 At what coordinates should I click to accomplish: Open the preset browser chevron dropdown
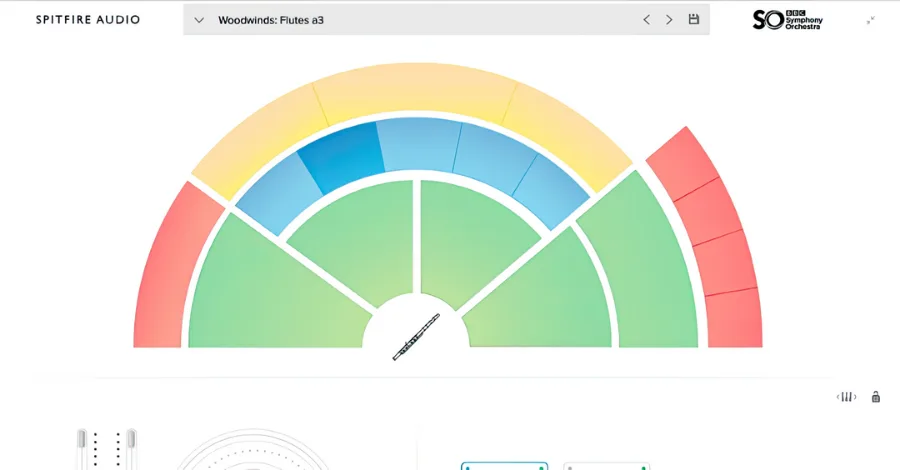click(x=199, y=20)
